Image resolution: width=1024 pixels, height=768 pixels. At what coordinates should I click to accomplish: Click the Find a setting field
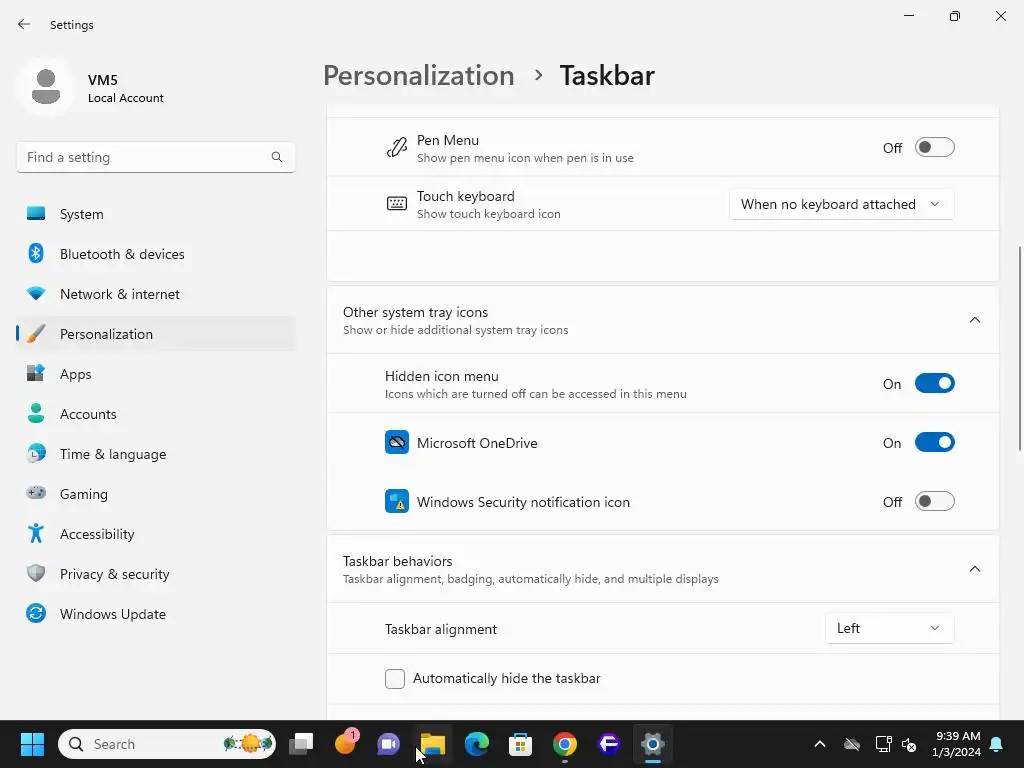155,157
